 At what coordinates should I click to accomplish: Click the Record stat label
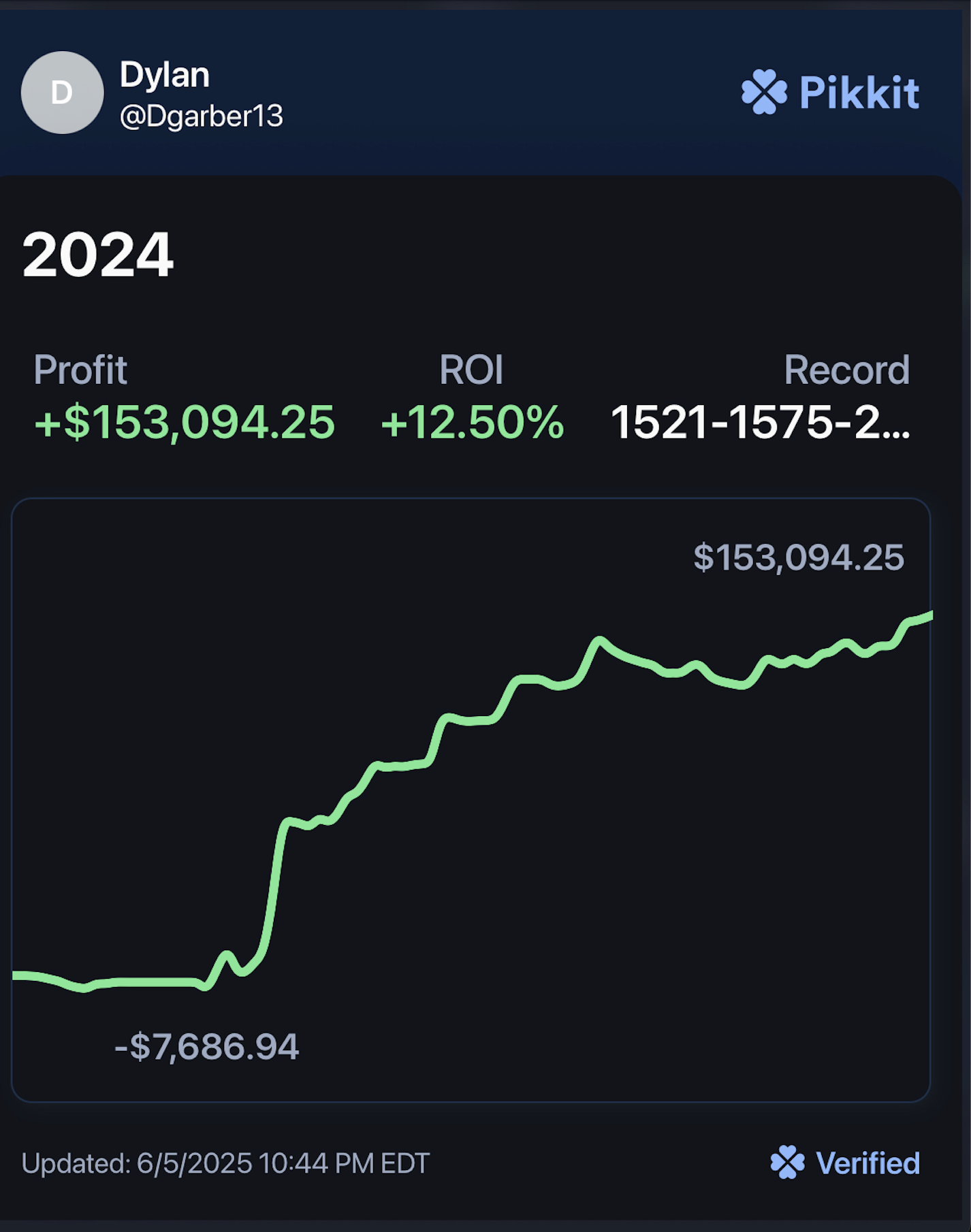pos(846,370)
